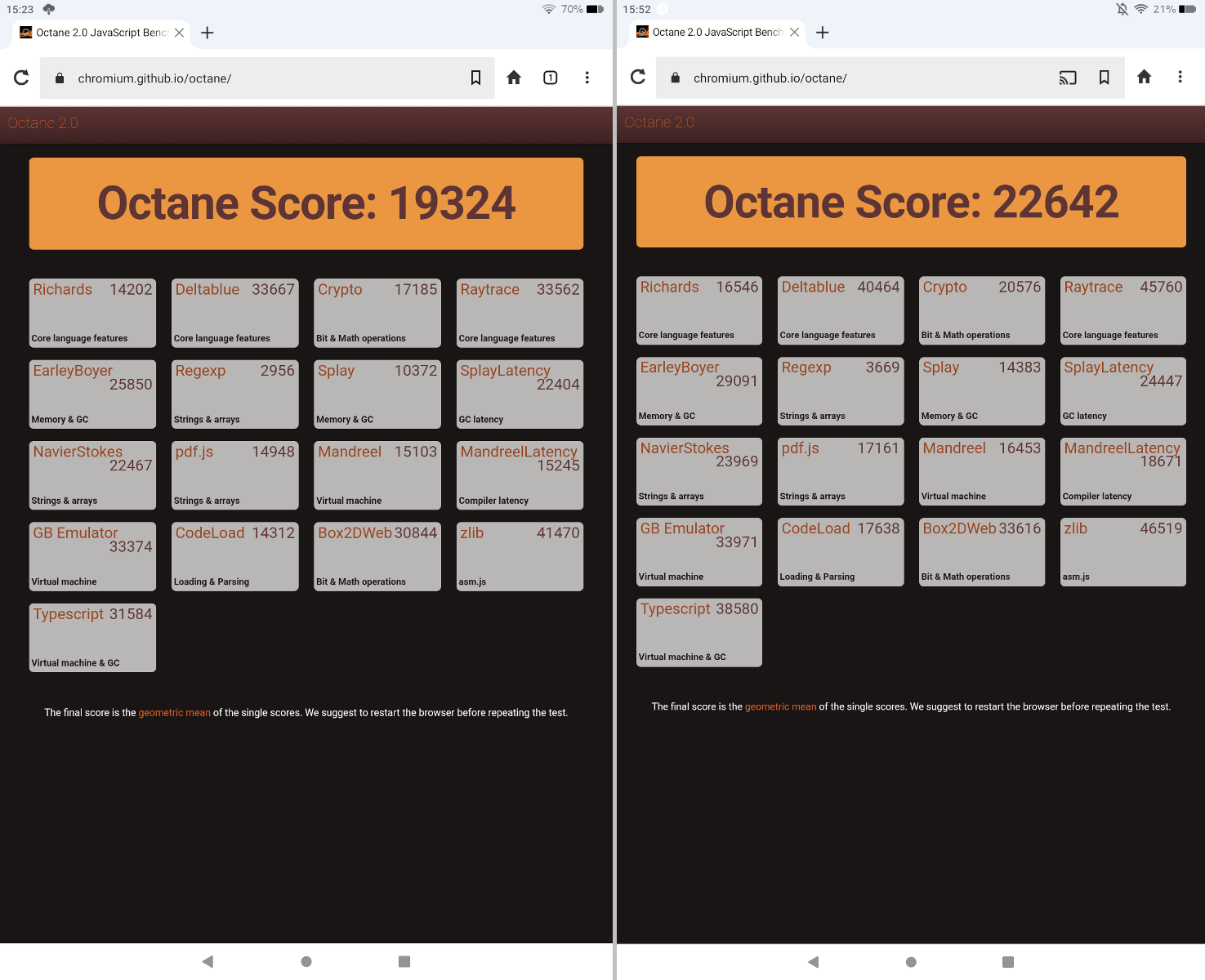Click the Typescript 38580 result box

coord(698,632)
